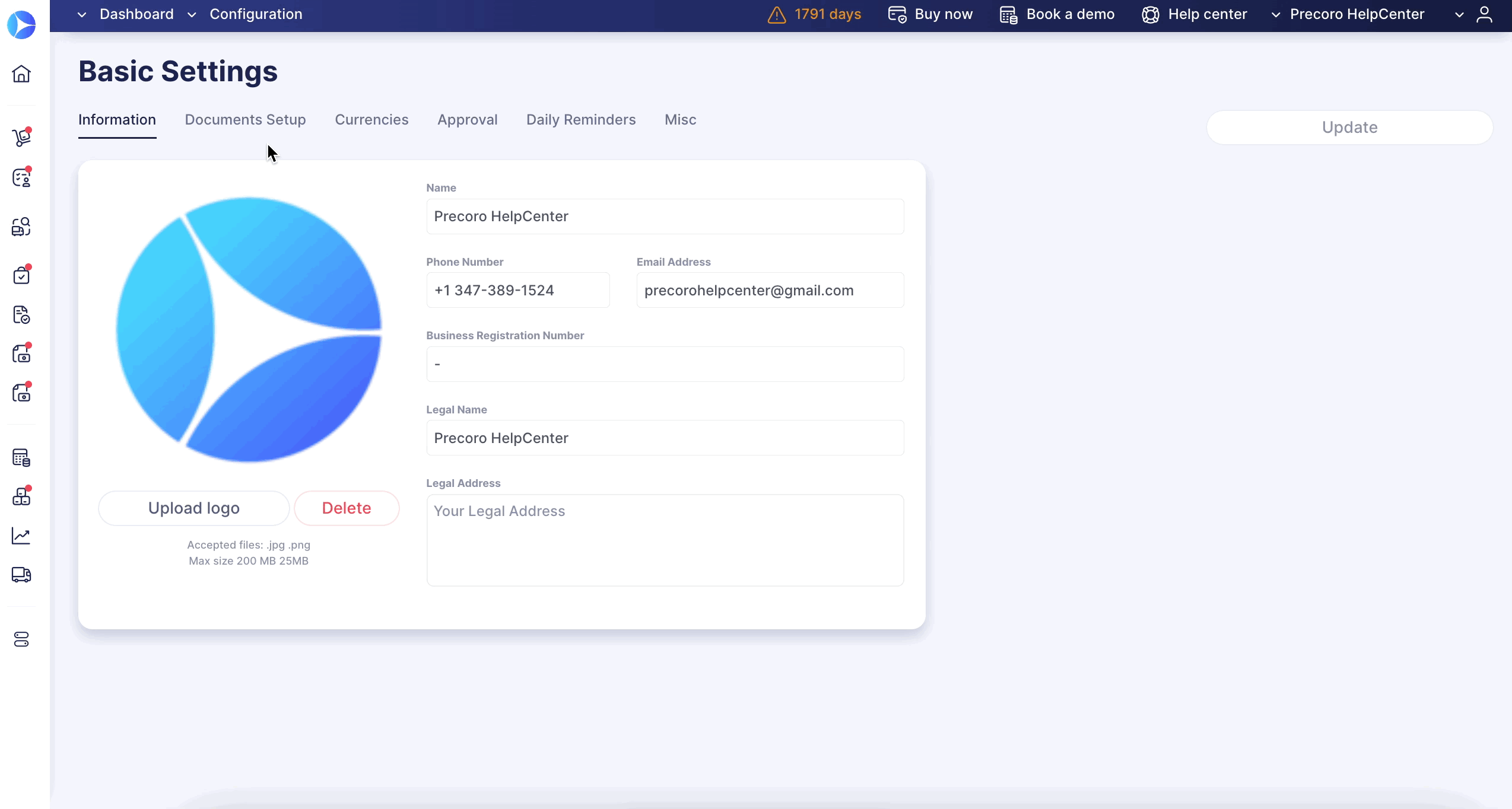This screenshot has width=1512, height=809.
Task: Open the delivery truck sidebar icon
Action: [x=21, y=575]
